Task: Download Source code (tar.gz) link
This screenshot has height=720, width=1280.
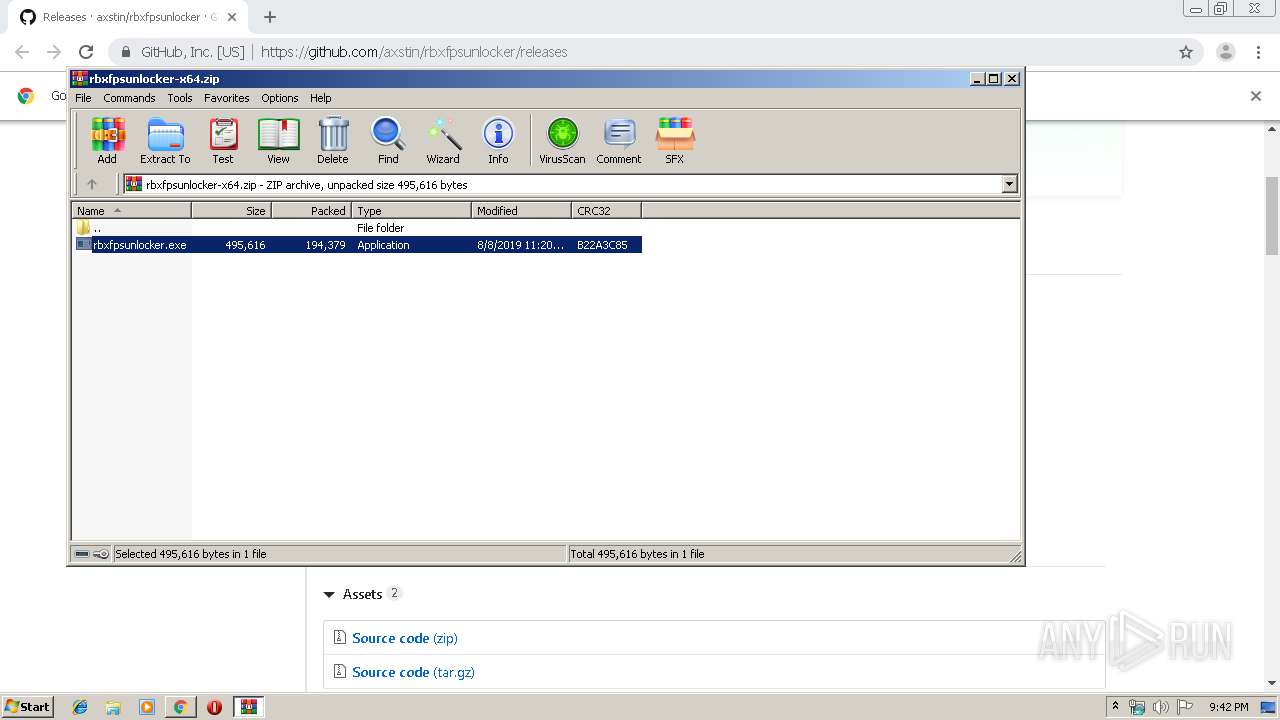Action: tap(413, 672)
